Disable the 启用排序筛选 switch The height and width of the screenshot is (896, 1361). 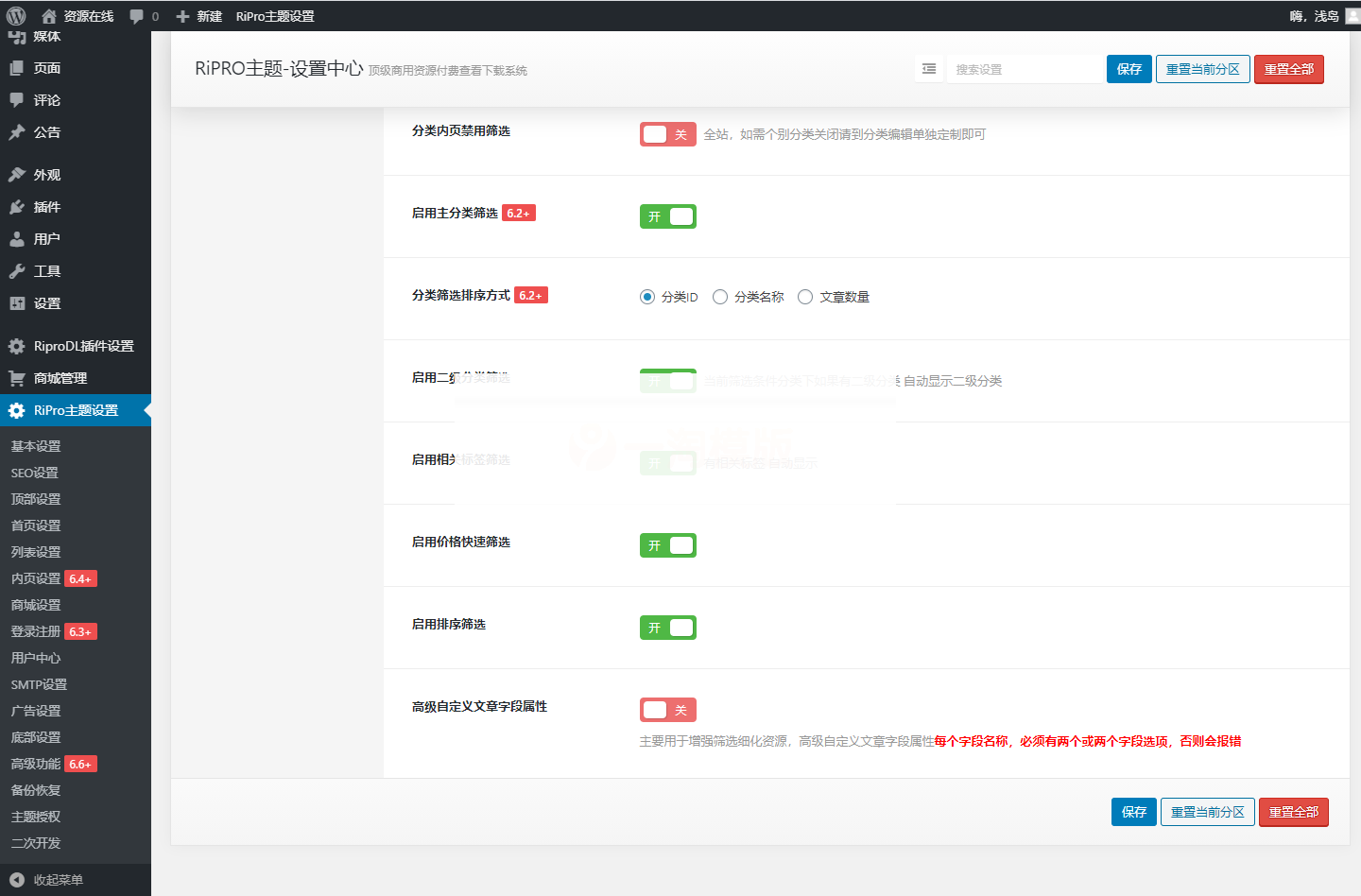668,628
